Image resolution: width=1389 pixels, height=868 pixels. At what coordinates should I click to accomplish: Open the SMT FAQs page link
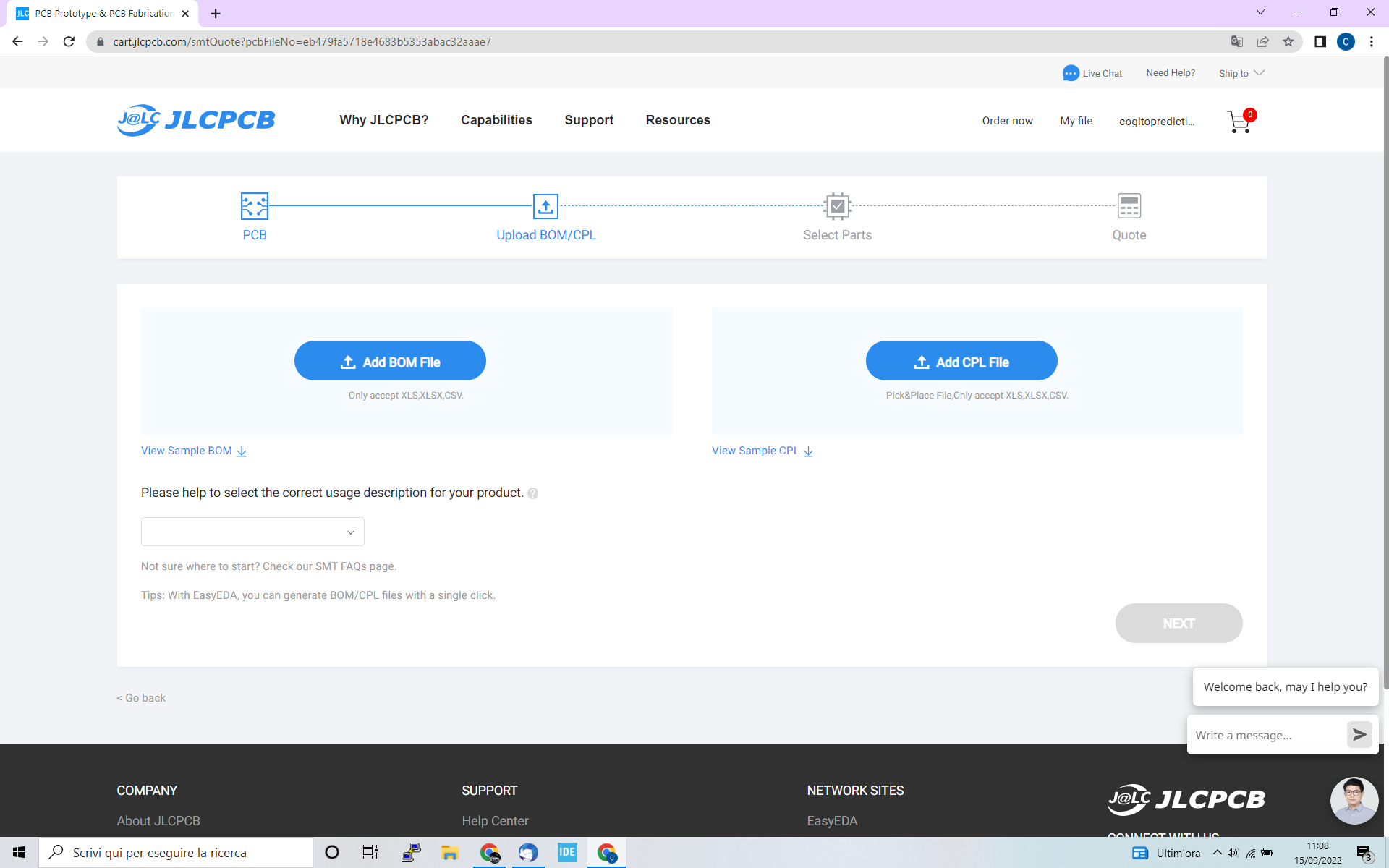pyautogui.click(x=354, y=566)
